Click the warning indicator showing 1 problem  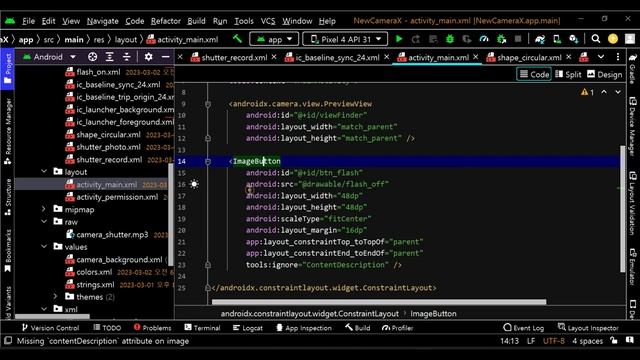coord(587,92)
